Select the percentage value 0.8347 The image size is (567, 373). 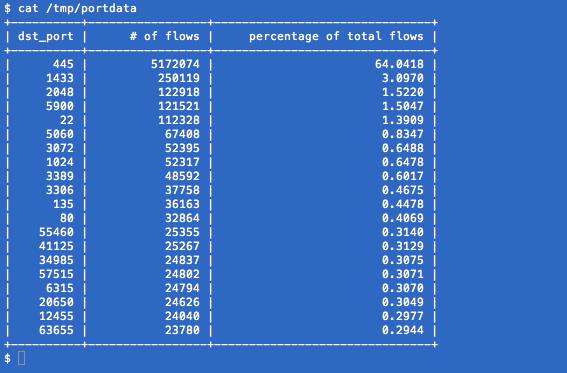coord(403,134)
